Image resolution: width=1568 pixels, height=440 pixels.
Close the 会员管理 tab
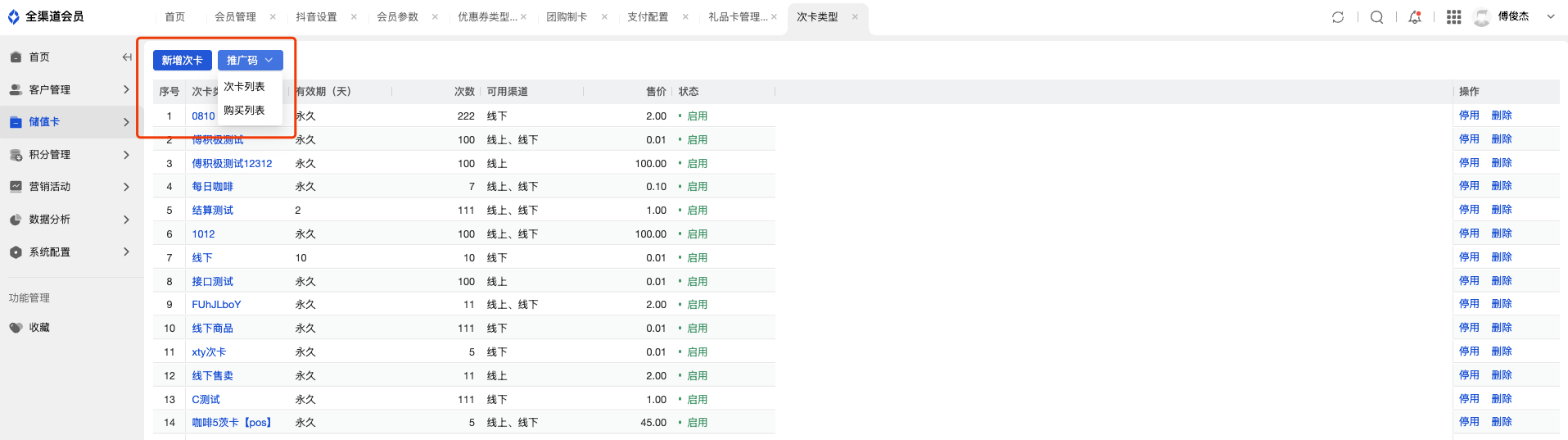[x=273, y=17]
